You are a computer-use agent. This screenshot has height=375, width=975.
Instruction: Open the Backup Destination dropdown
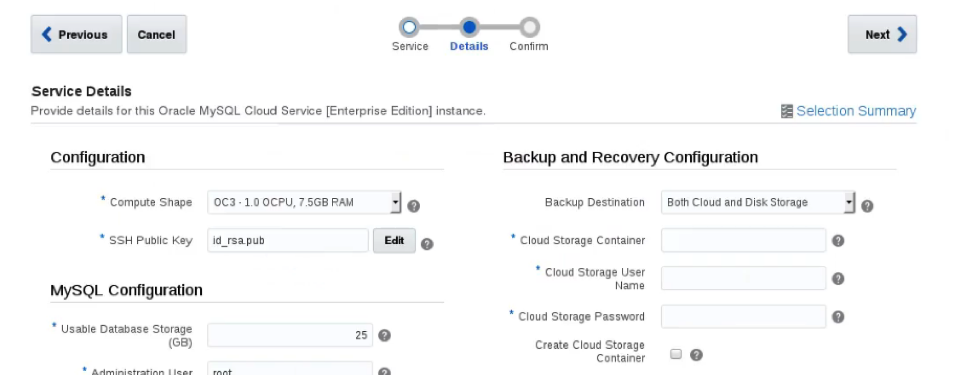(758, 202)
